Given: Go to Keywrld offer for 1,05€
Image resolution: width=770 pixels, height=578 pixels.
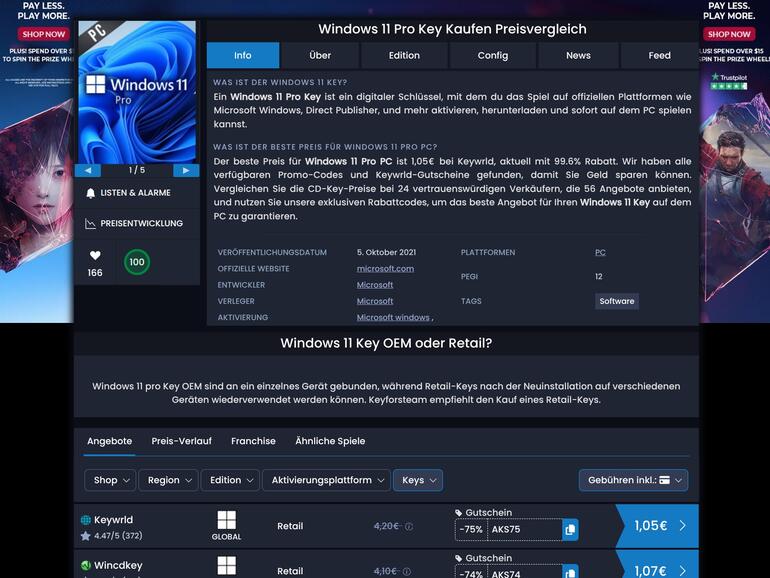Looking at the screenshot, I should tap(657, 526).
